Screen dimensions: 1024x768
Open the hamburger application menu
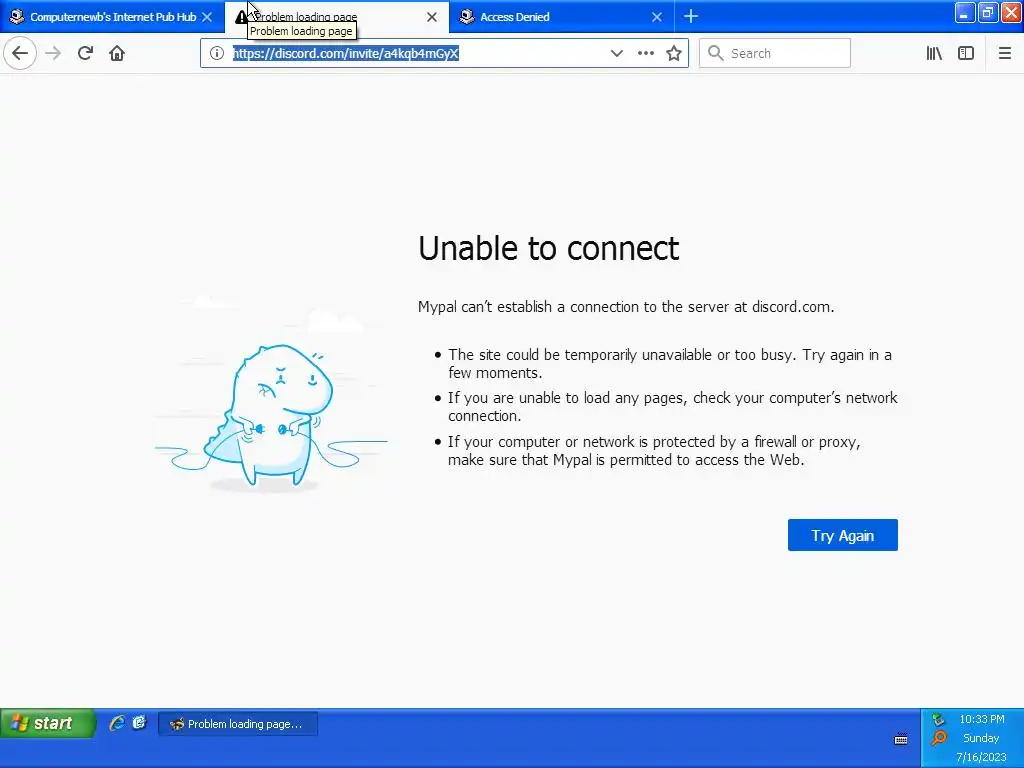(1005, 53)
